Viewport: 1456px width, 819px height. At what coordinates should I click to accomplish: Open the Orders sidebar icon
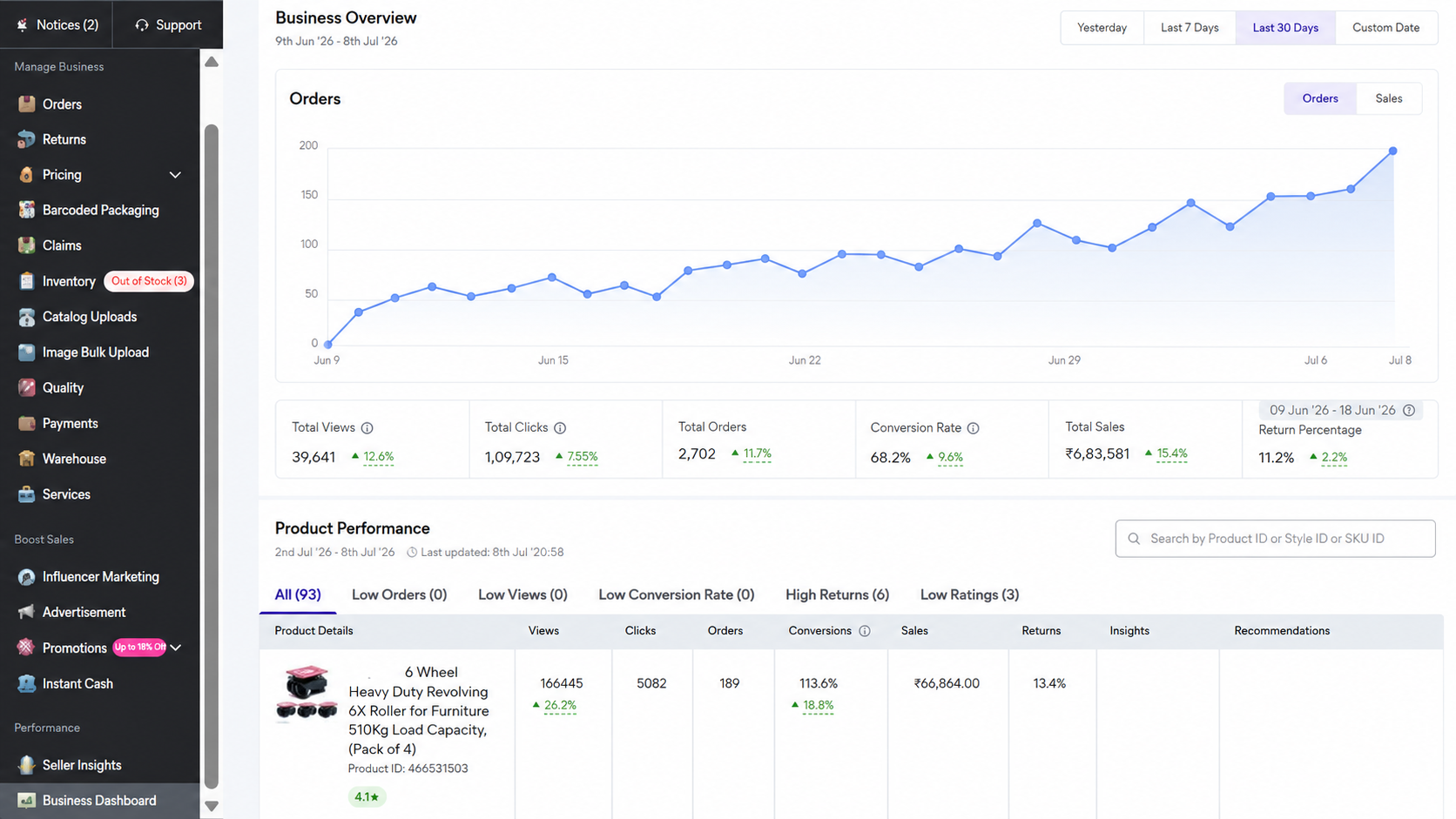pos(26,104)
